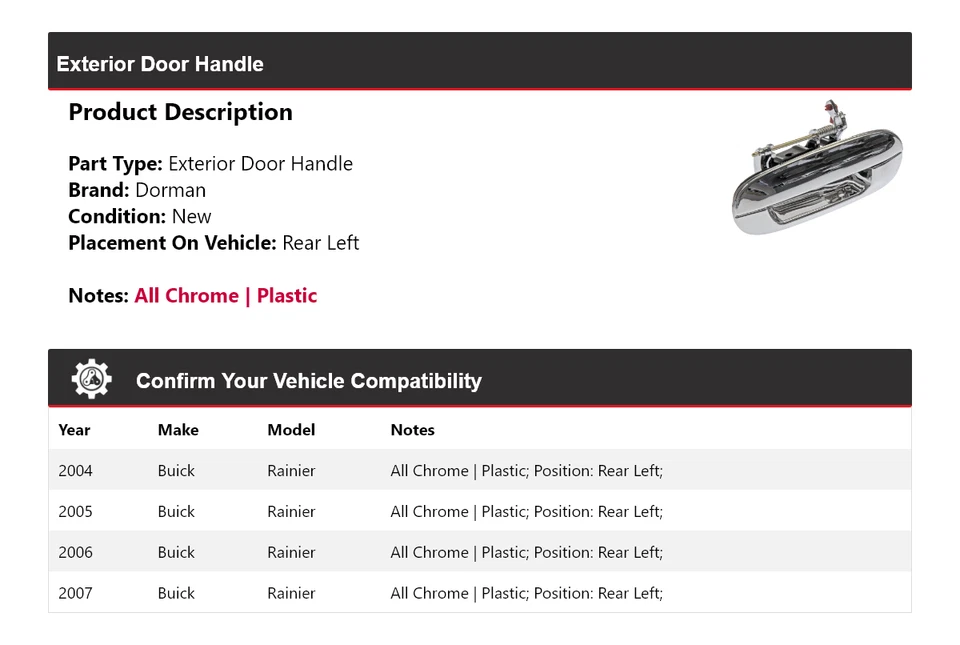Click the Placement On Vehicle: Rear Left line
The image size is (960, 645).
pyautogui.click(x=213, y=243)
